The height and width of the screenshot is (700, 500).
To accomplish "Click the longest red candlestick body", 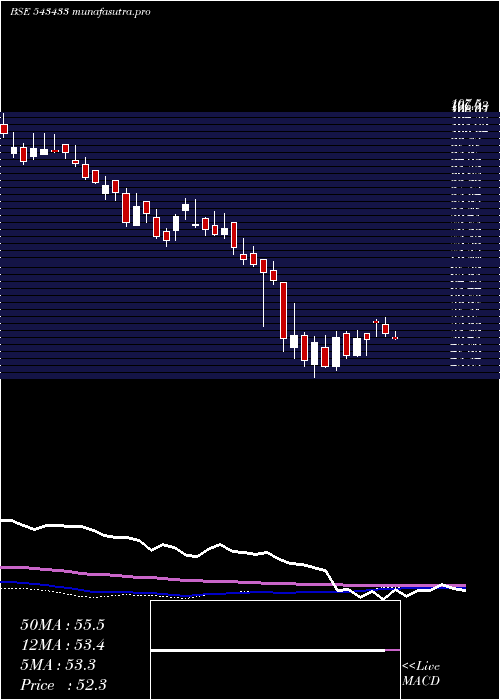I will tap(283, 310).
